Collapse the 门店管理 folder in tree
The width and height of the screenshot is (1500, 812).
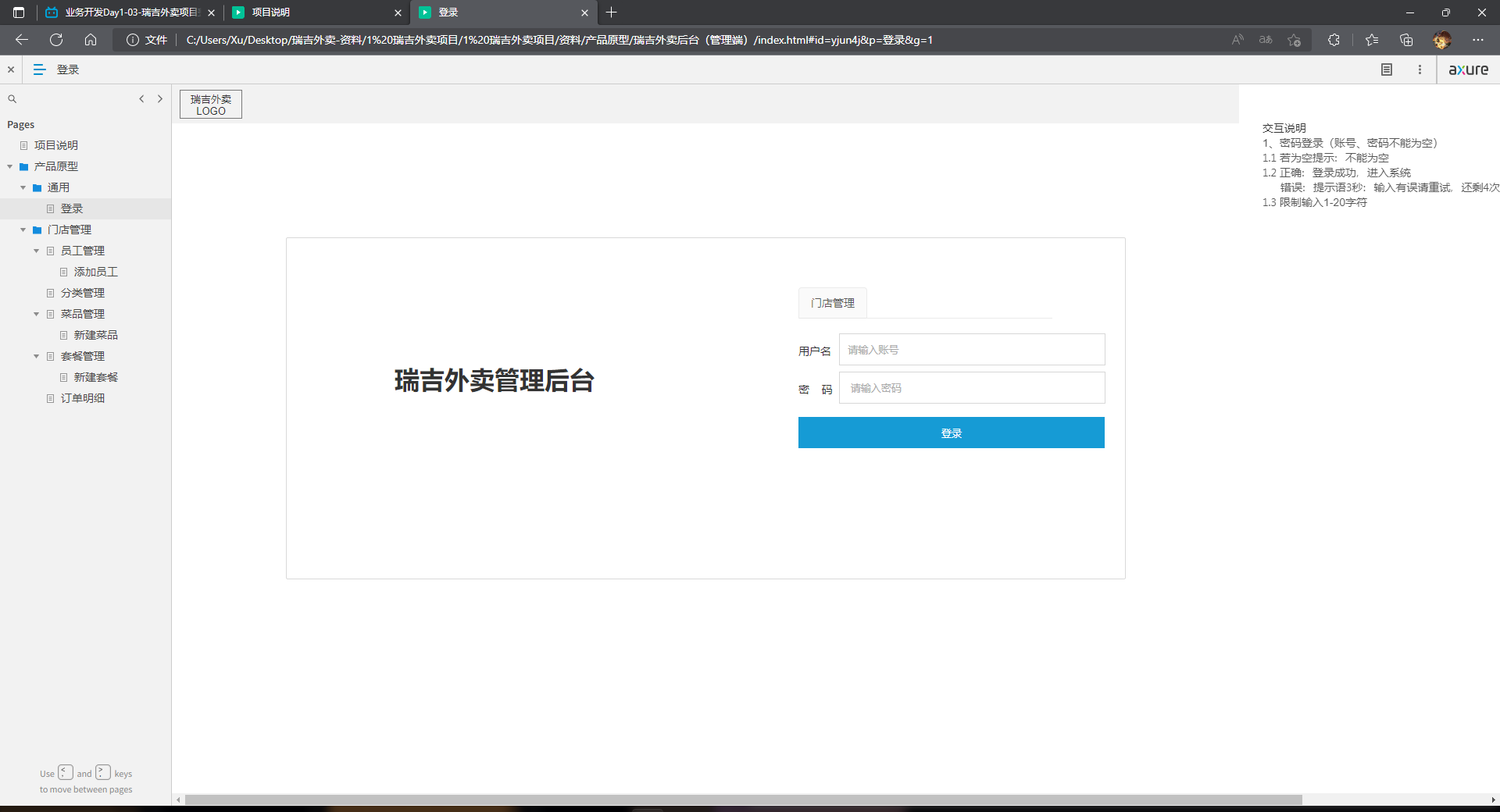[23, 230]
